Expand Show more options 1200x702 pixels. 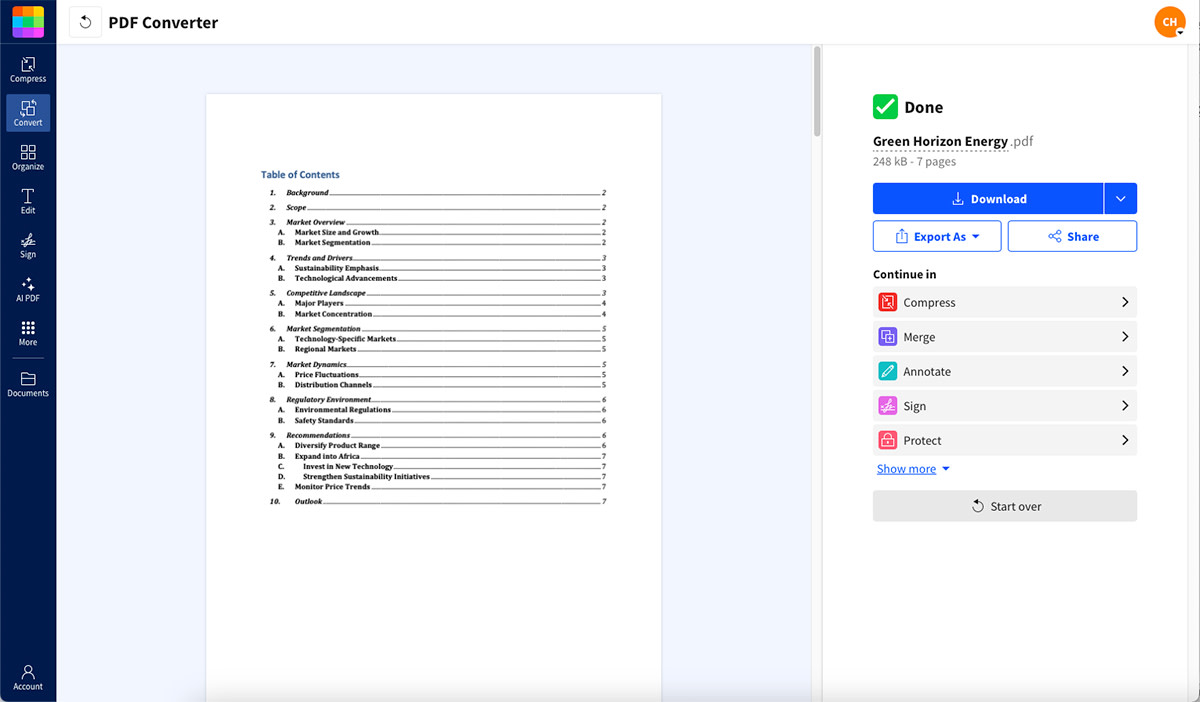pos(906,468)
